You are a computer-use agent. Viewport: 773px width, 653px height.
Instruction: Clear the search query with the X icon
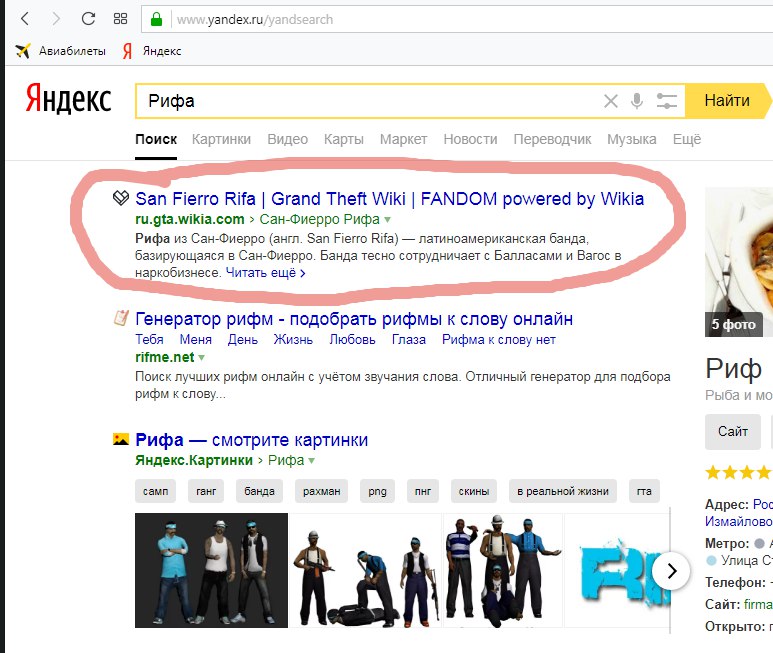(611, 101)
